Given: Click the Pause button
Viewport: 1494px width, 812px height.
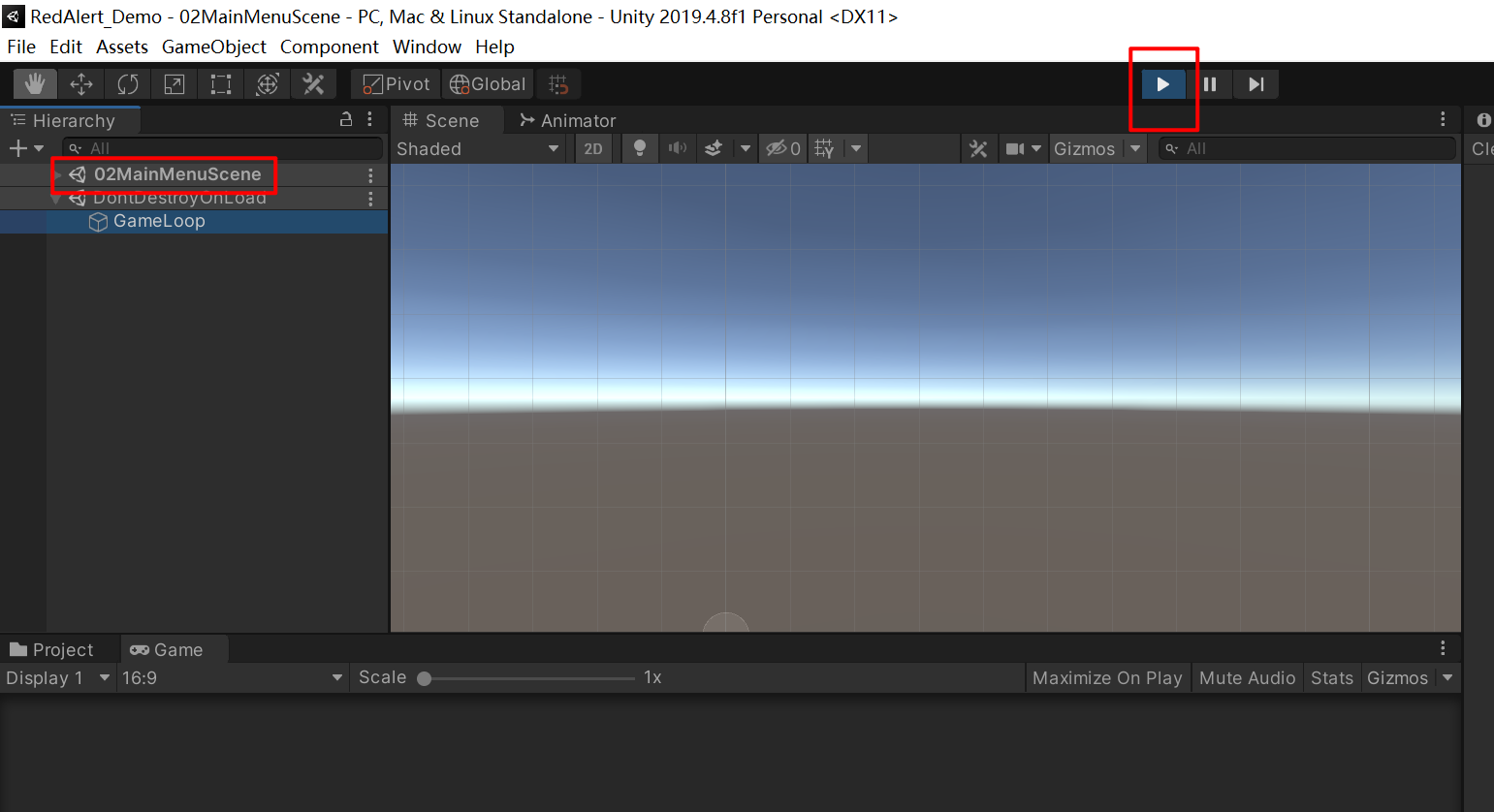Looking at the screenshot, I should pyautogui.click(x=1210, y=84).
